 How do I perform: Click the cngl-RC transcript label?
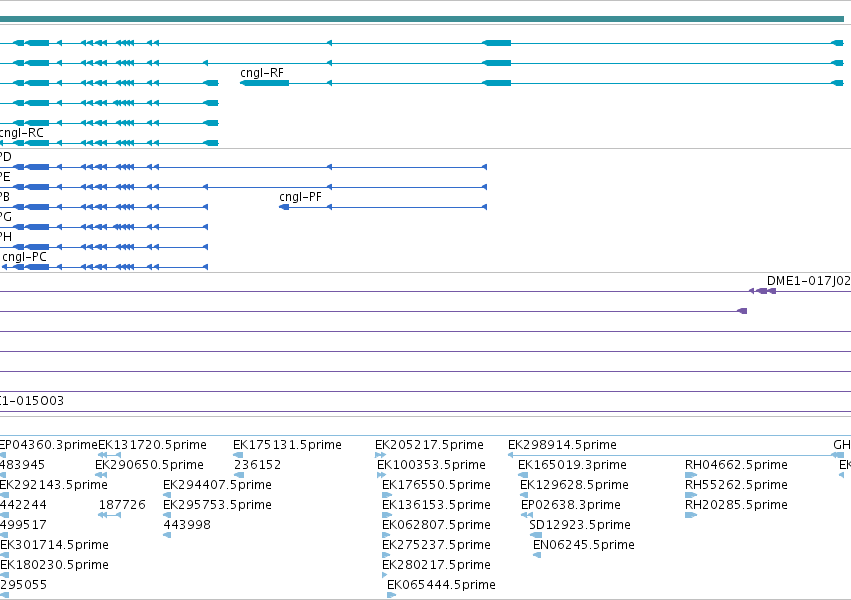pos(21,133)
